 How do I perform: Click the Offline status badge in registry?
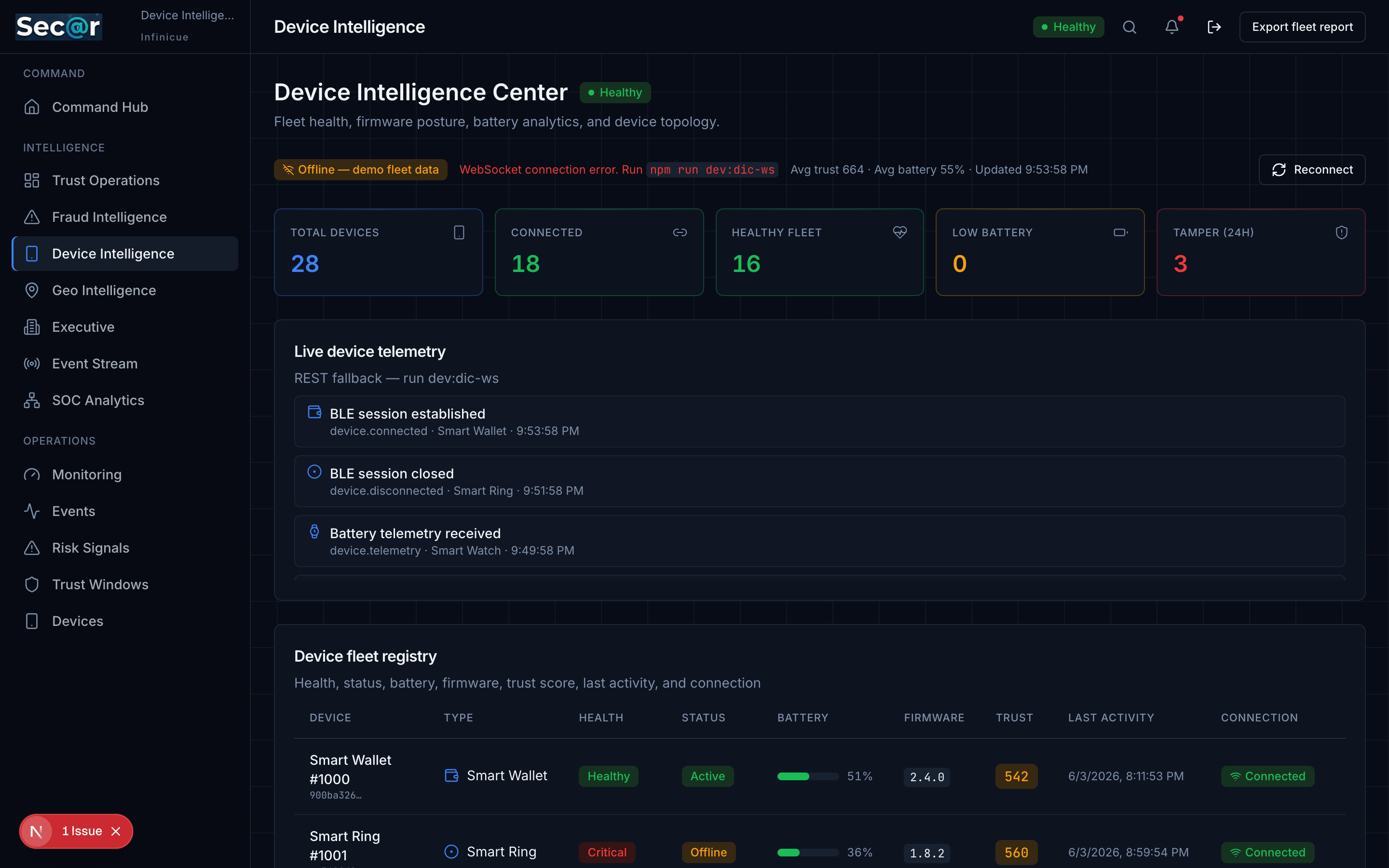coord(708,853)
